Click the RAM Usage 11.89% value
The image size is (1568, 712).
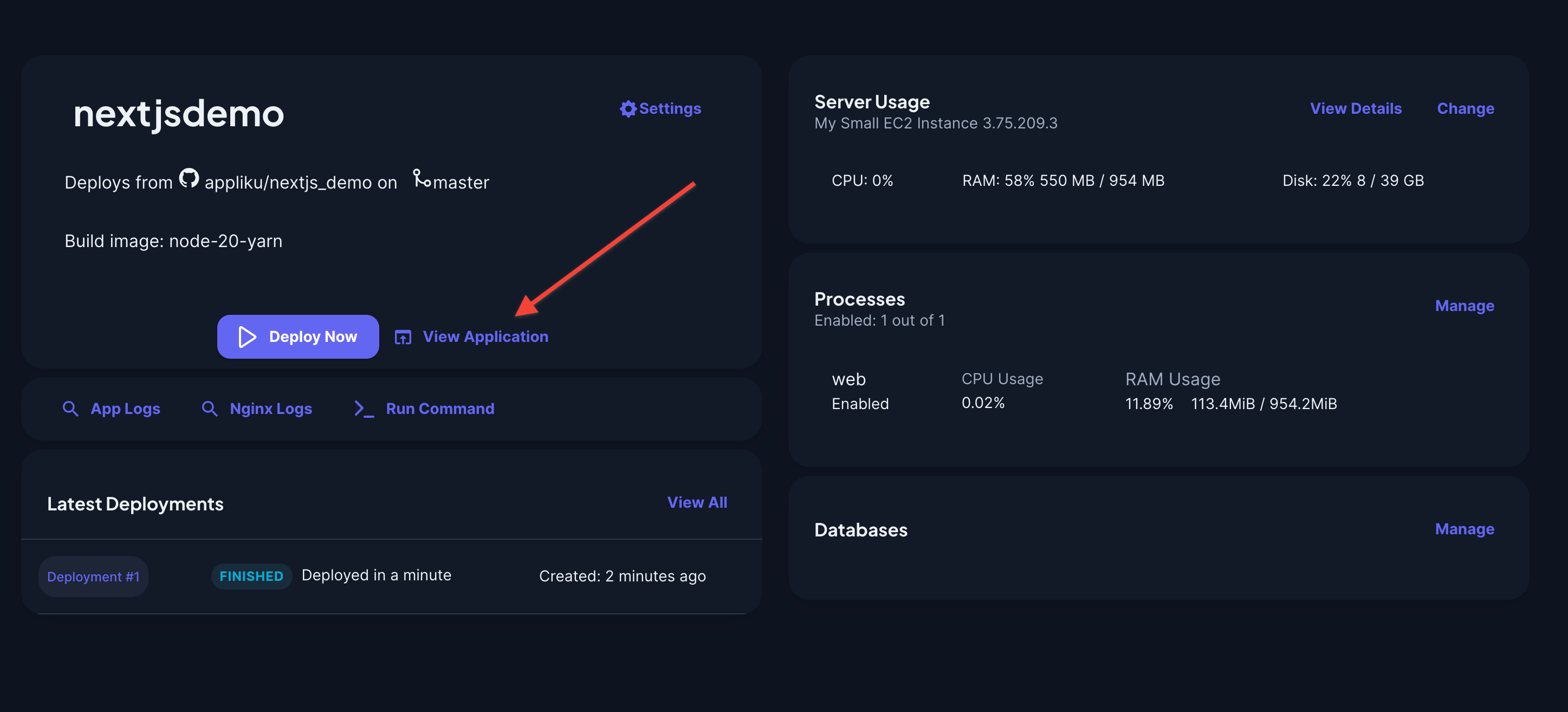[x=1149, y=404]
